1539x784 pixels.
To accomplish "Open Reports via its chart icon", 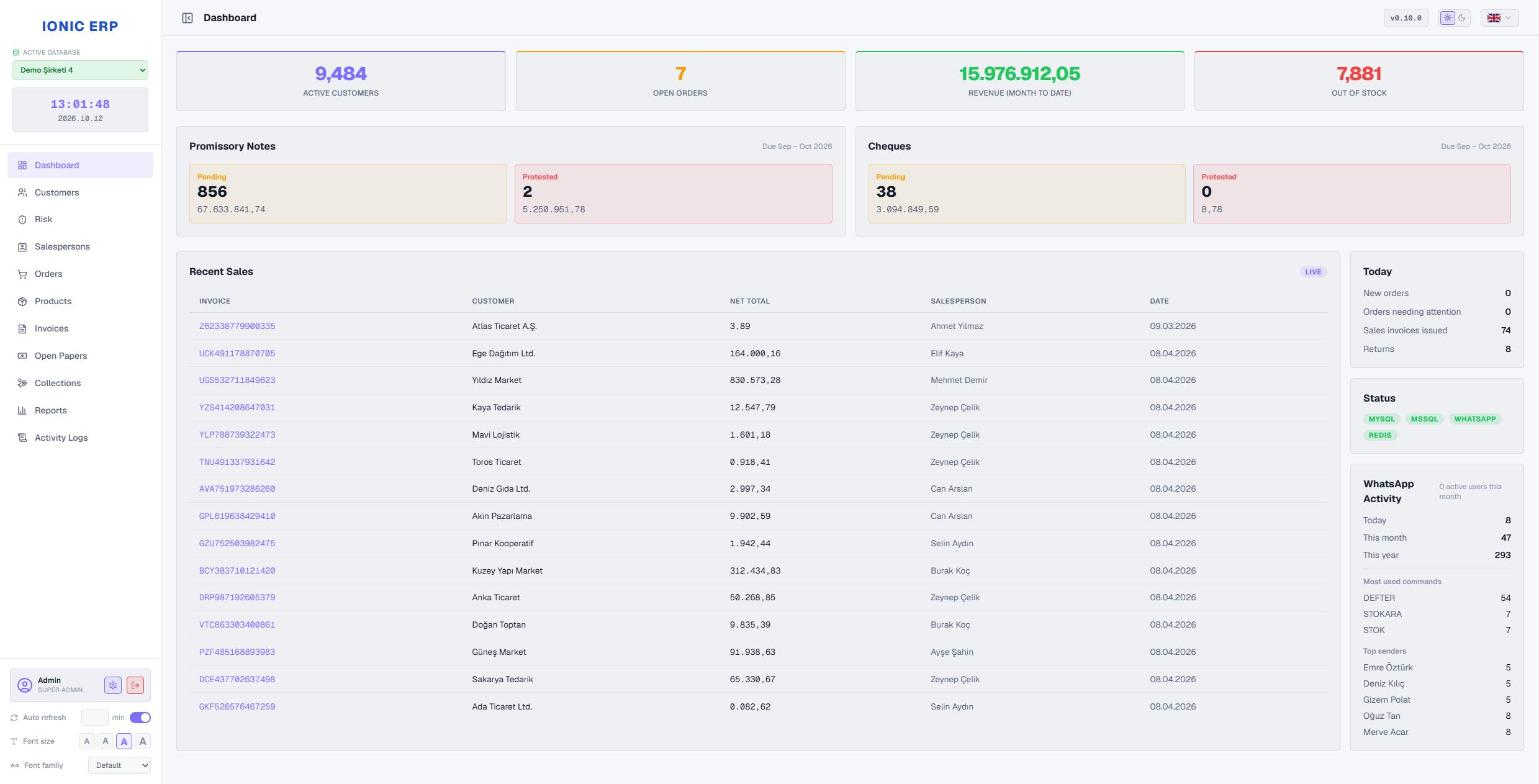I will tap(22, 410).
